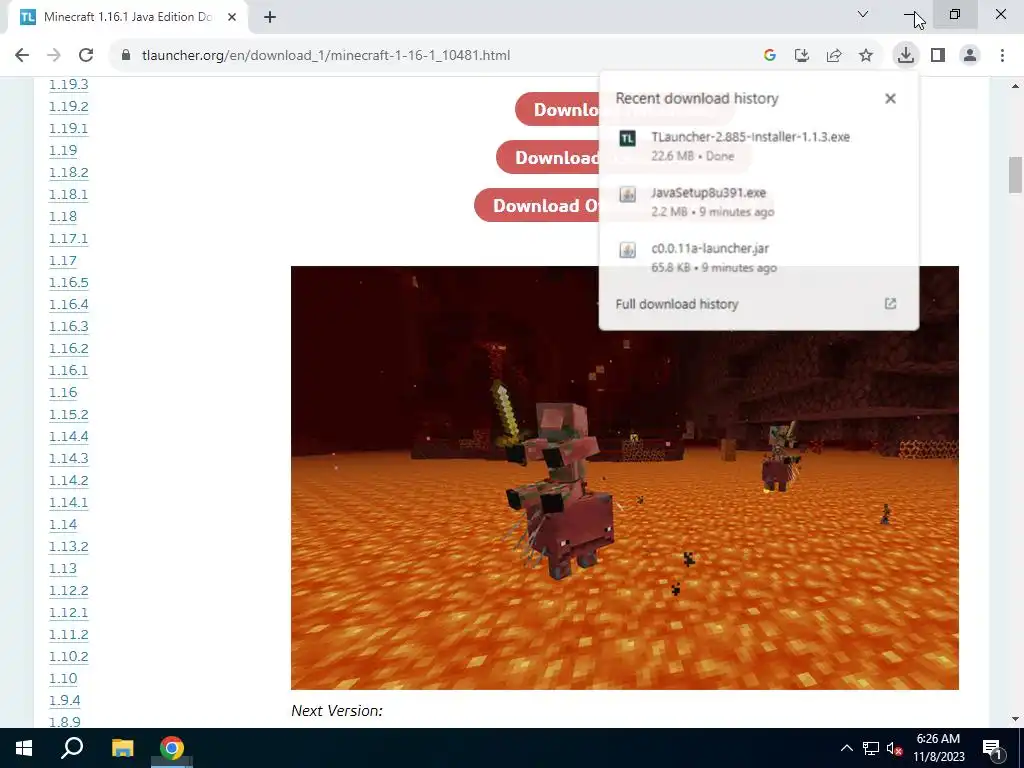View site information lock icon
This screenshot has height=768, width=1024.
pos(126,56)
